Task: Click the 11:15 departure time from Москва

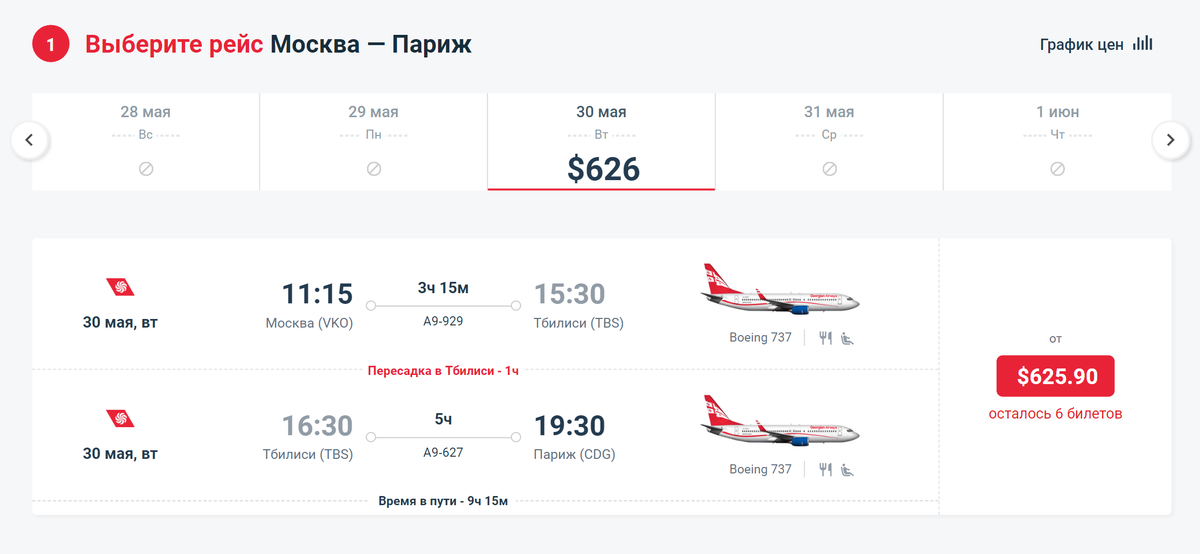Action: coord(317,294)
